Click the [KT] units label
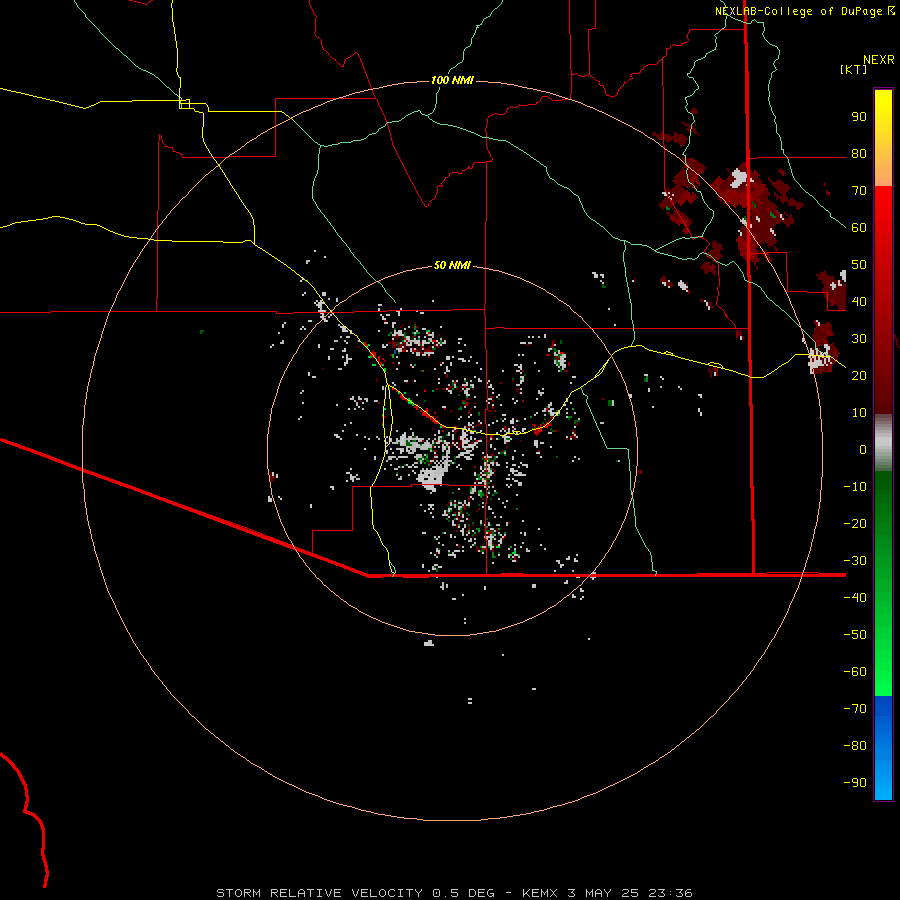This screenshot has height=900, width=900. pyautogui.click(x=854, y=69)
